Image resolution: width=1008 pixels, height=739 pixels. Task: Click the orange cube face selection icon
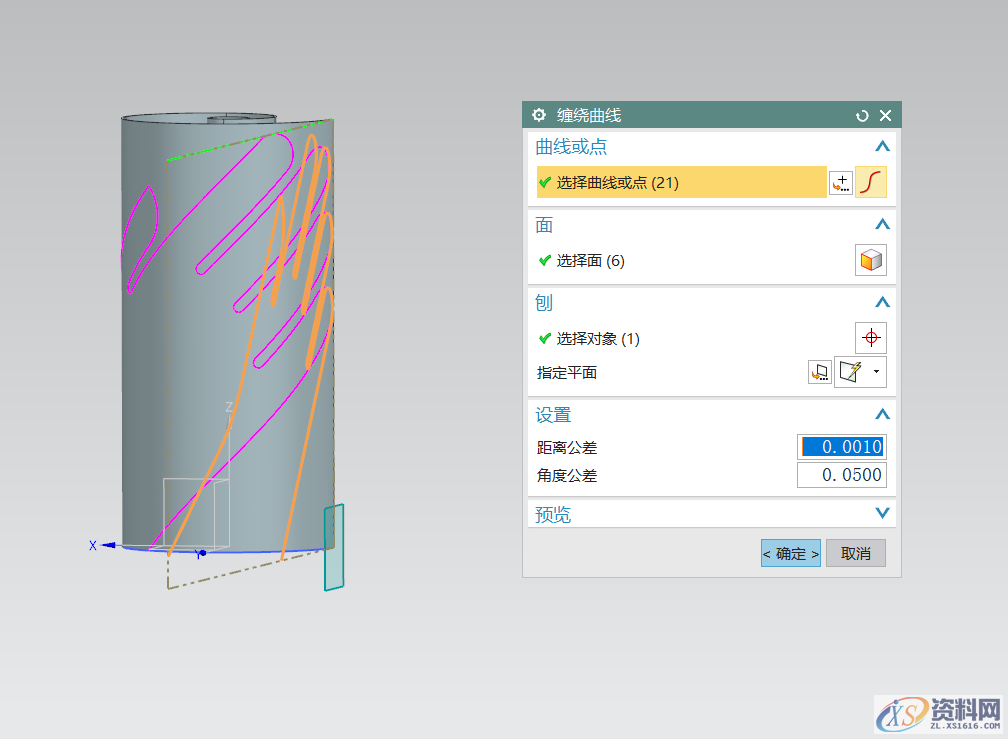coord(870,260)
